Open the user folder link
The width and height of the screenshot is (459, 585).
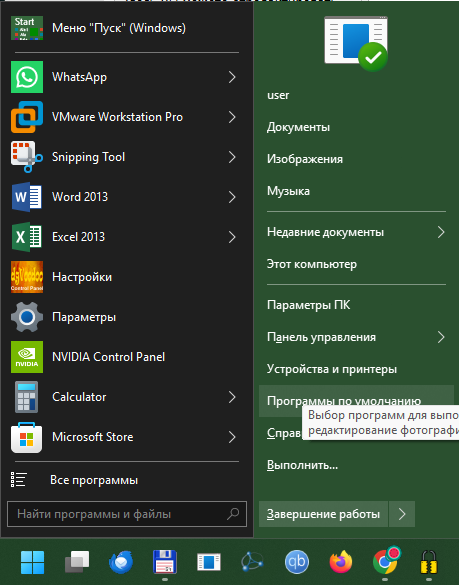coord(278,95)
